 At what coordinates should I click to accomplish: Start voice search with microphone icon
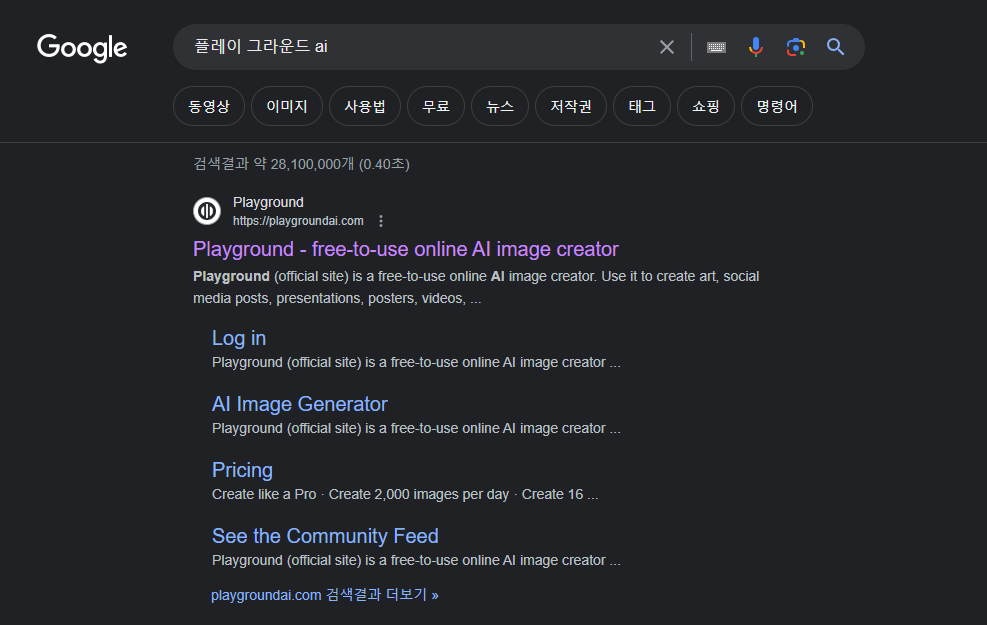pos(756,47)
